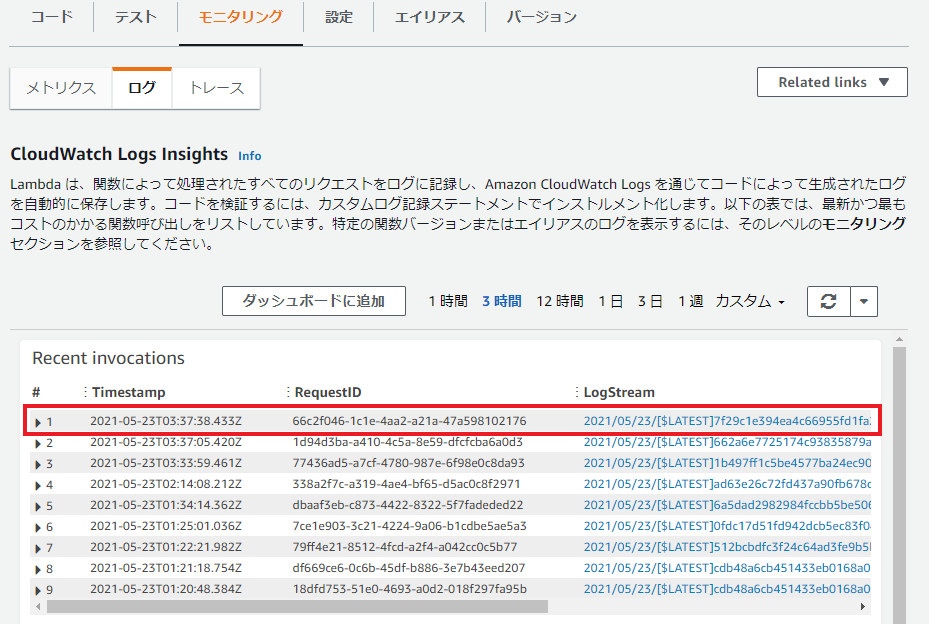This screenshot has height=624, width=929.
Task: Expand invocation row 7
Action: coord(38,548)
